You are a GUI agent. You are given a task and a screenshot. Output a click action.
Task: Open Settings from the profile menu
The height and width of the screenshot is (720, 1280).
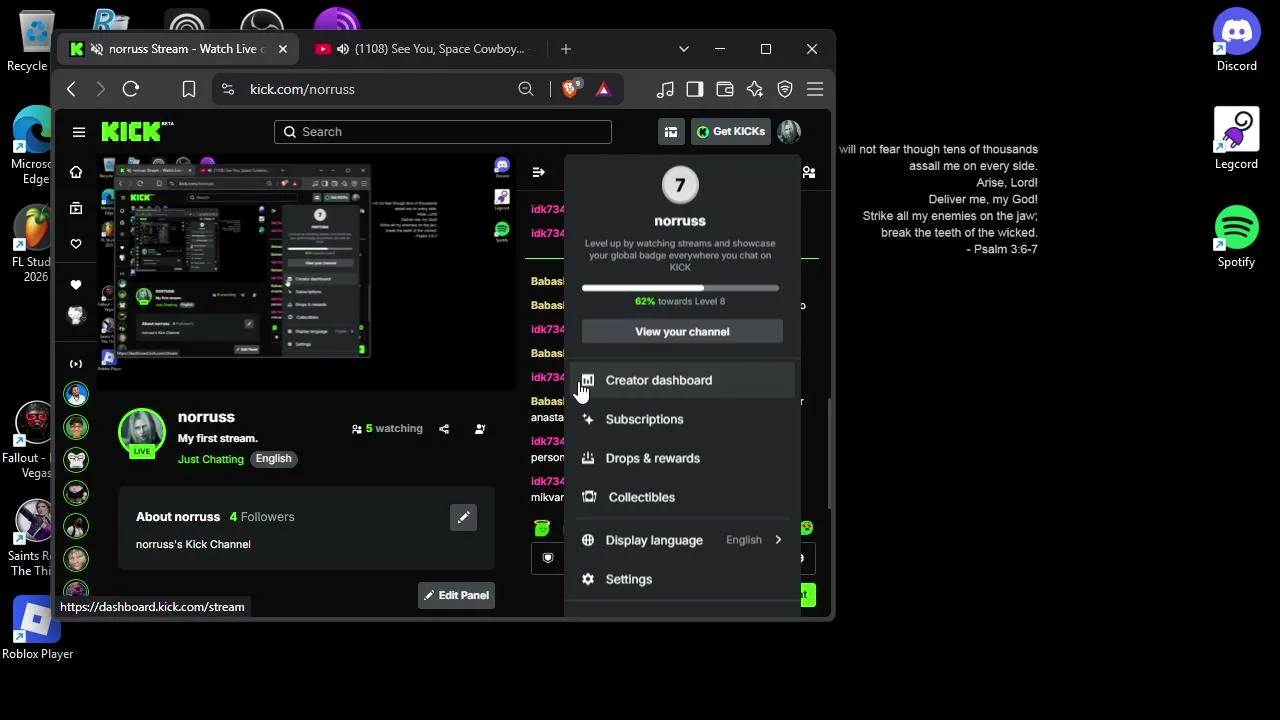(683, 579)
